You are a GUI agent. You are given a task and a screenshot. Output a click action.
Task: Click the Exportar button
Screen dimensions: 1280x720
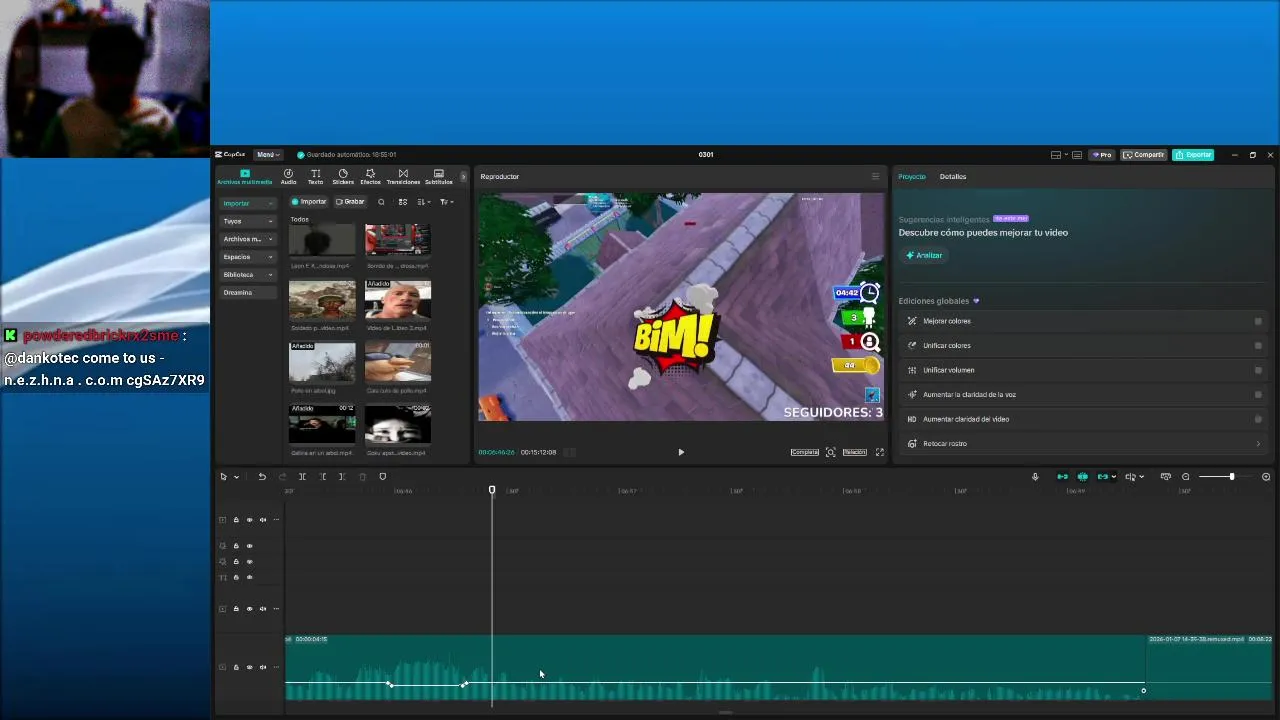pos(1193,155)
